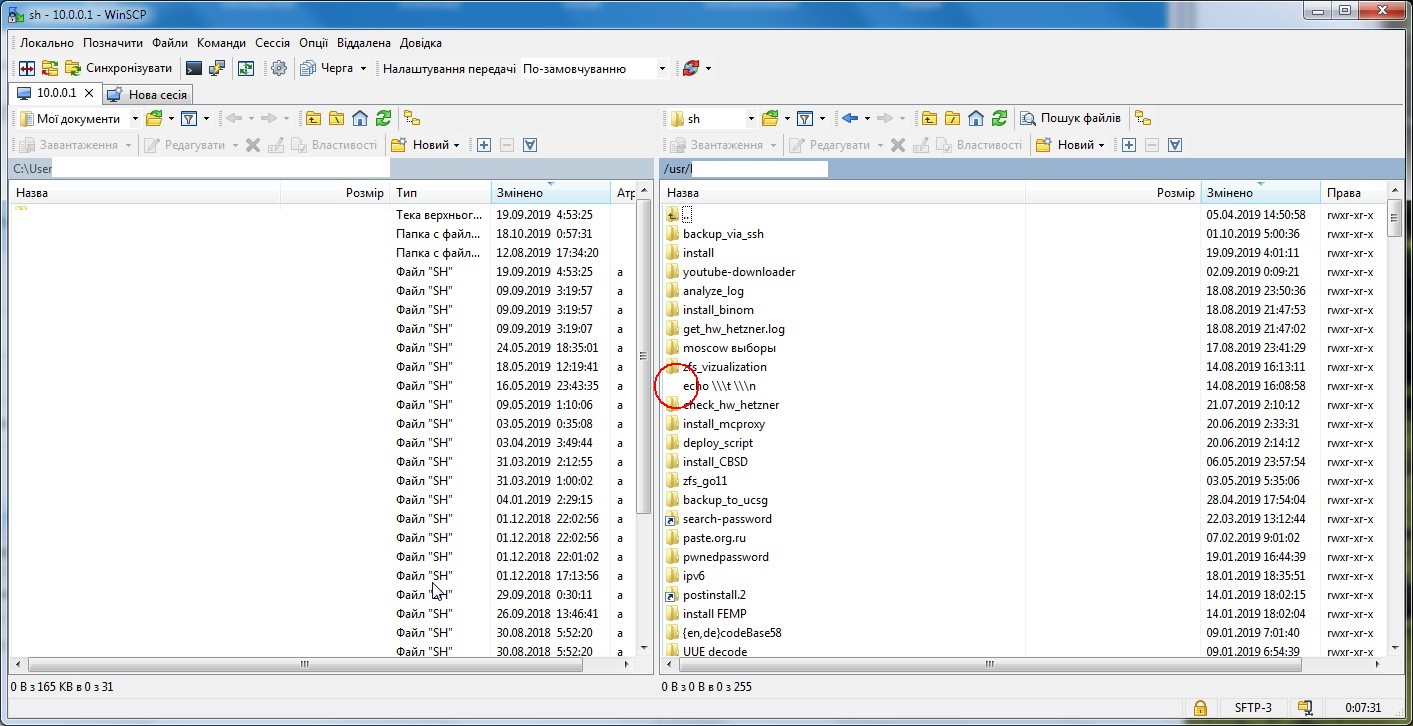Select the youtube-downloader folder
Viewport: 1413px width, 726px height.
coord(738,272)
